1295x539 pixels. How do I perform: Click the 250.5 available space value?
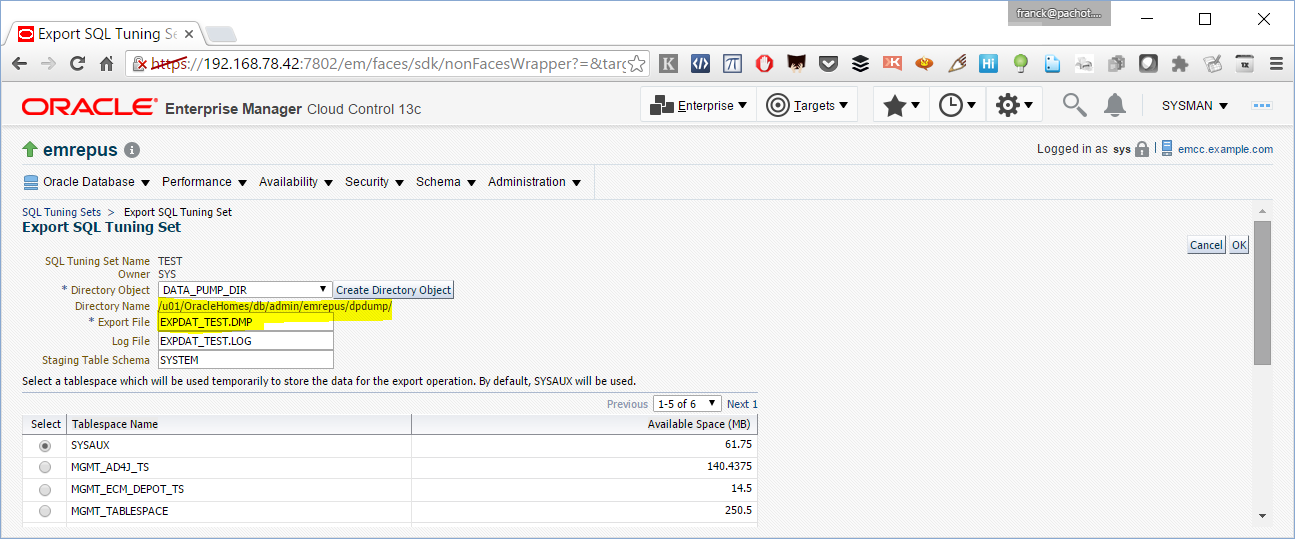[739, 511]
